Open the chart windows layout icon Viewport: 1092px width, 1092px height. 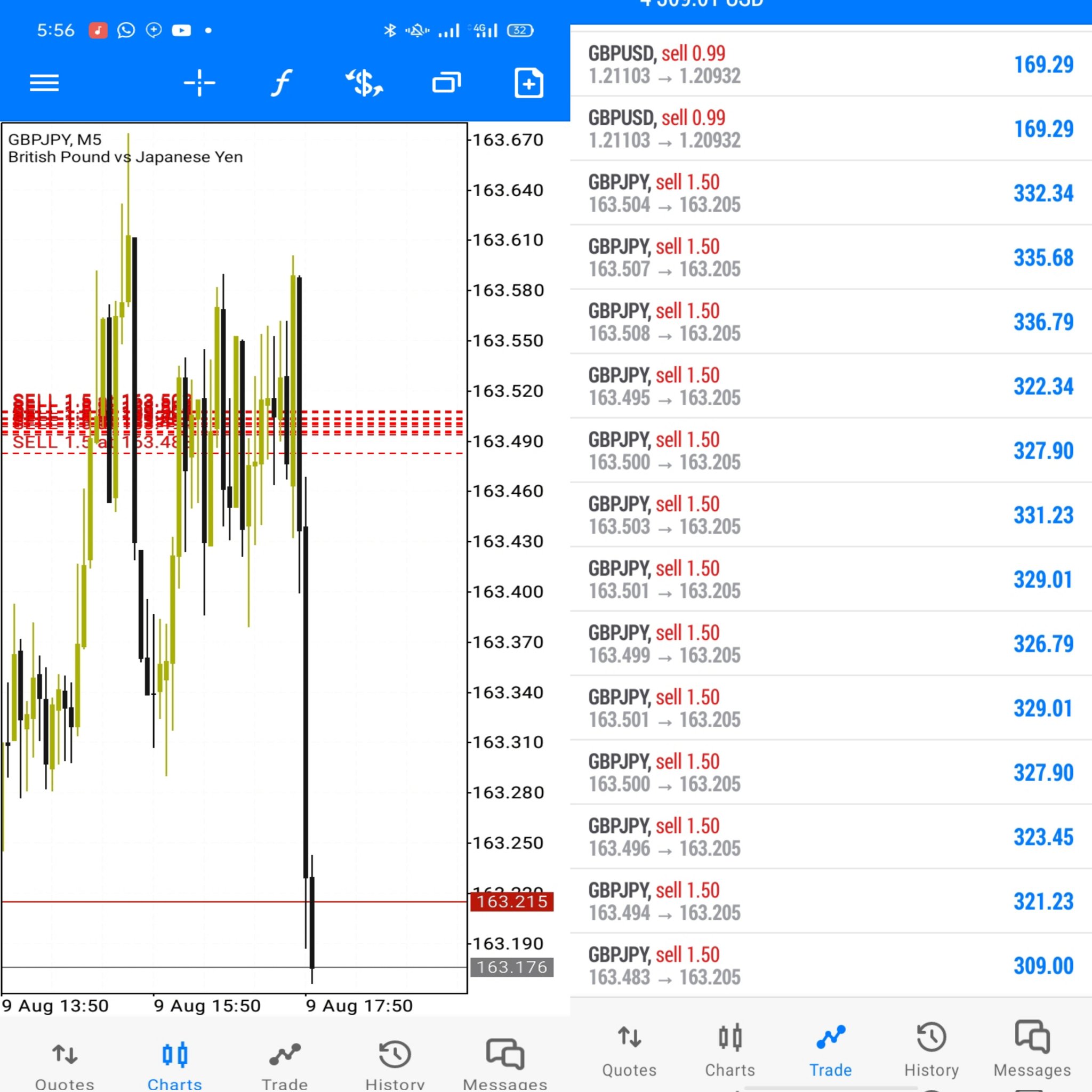pyautogui.click(x=446, y=83)
